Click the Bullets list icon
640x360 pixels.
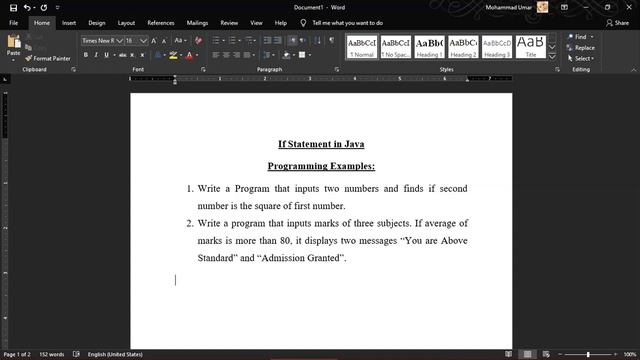point(216,40)
